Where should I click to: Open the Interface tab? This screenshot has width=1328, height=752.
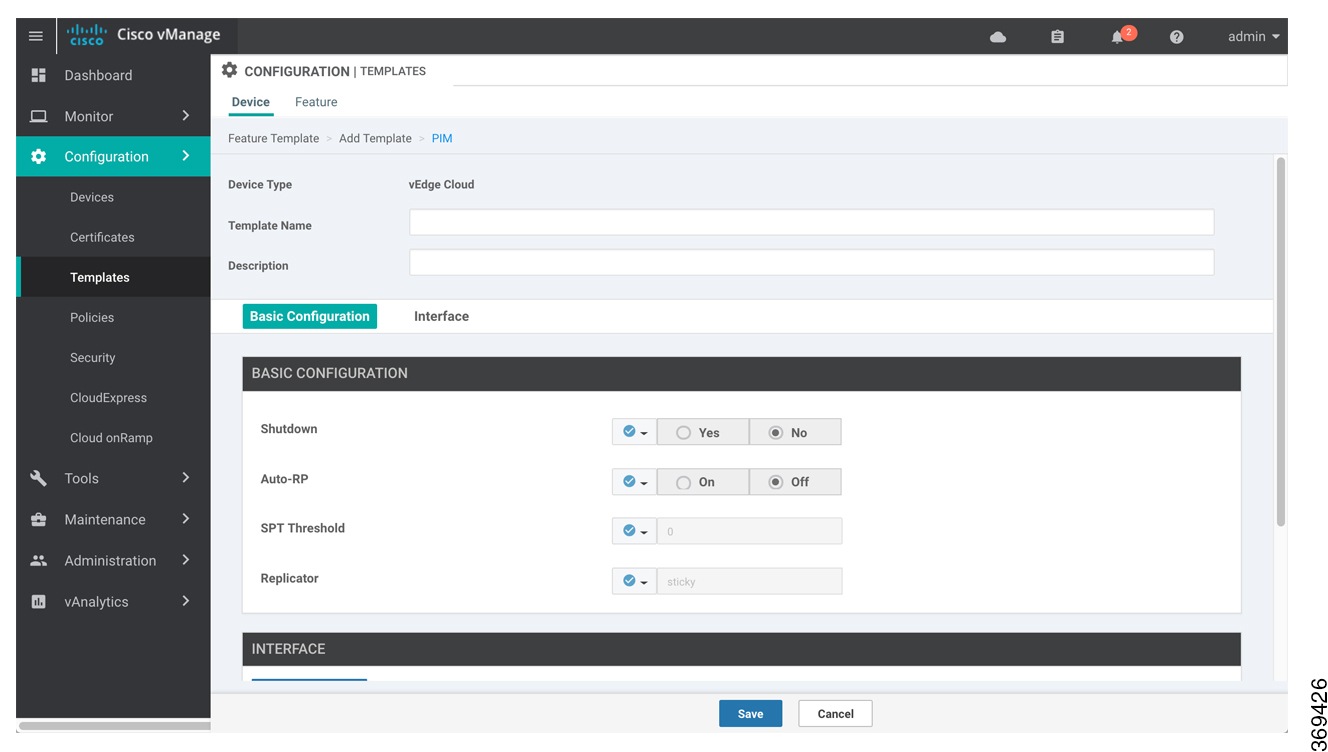(x=441, y=316)
